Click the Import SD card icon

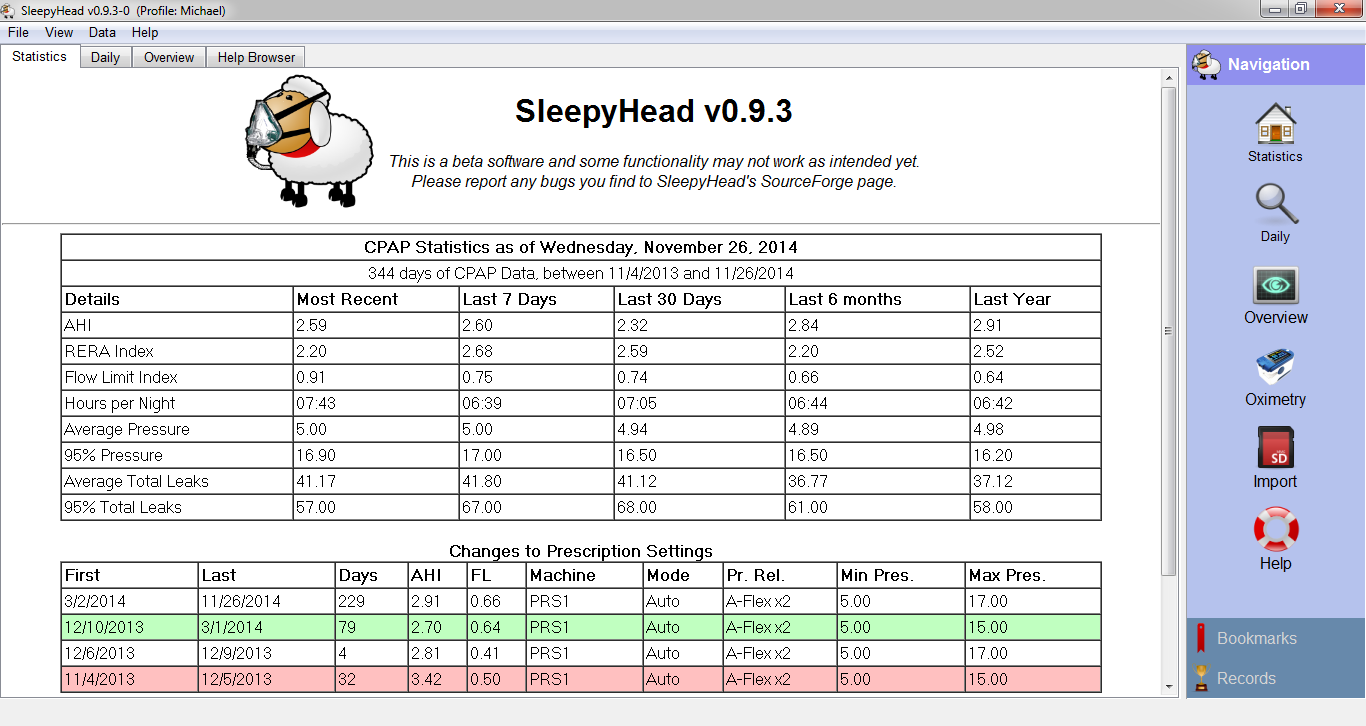1275,448
